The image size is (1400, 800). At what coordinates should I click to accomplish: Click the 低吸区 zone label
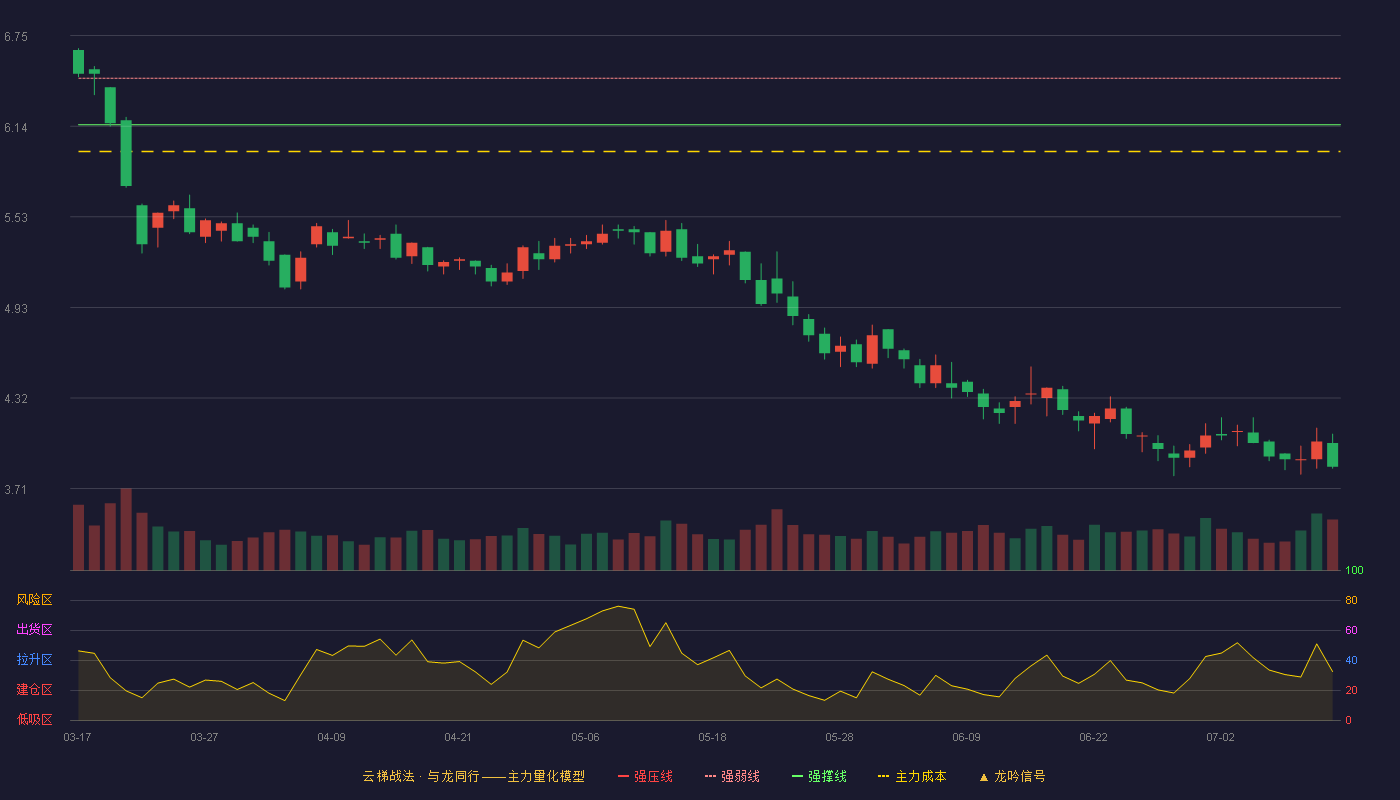[34, 720]
